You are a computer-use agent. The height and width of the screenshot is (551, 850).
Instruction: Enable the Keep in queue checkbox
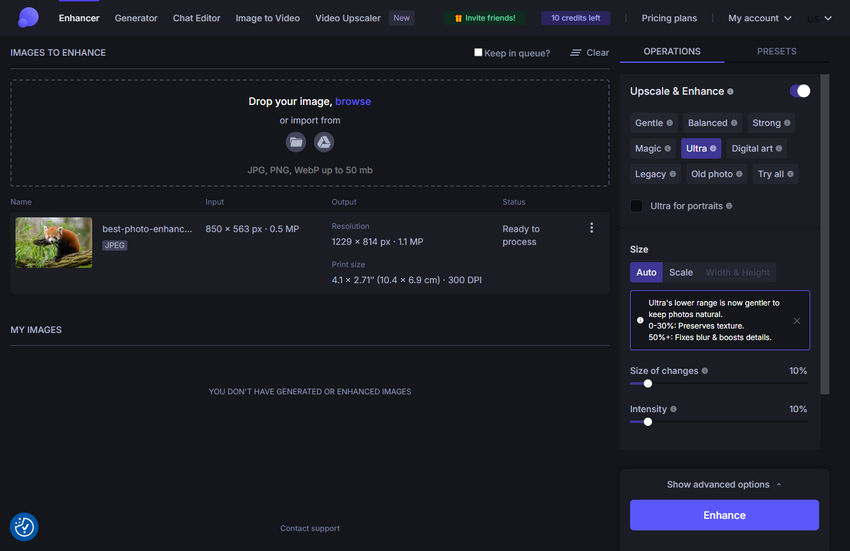[478, 53]
